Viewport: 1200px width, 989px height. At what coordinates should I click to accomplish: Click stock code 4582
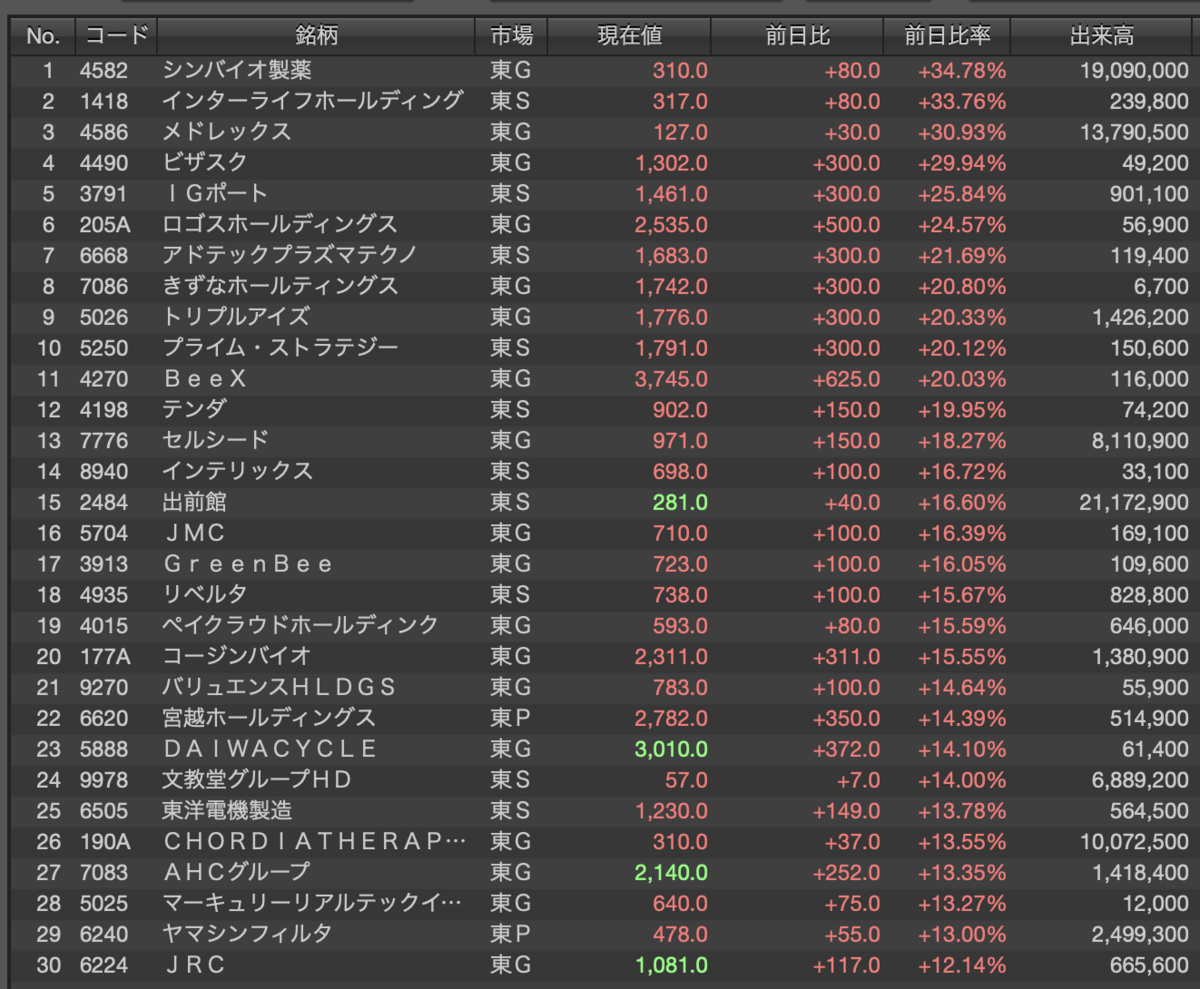click(104, 71)
